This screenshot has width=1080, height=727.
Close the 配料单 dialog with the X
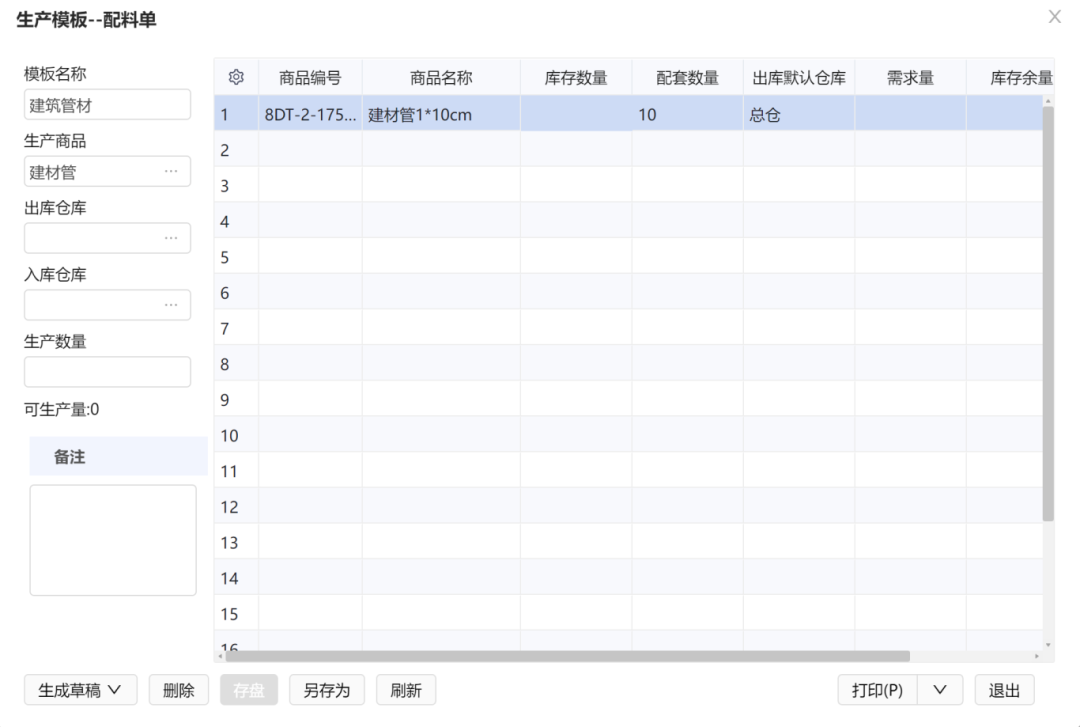(1055, 16)
